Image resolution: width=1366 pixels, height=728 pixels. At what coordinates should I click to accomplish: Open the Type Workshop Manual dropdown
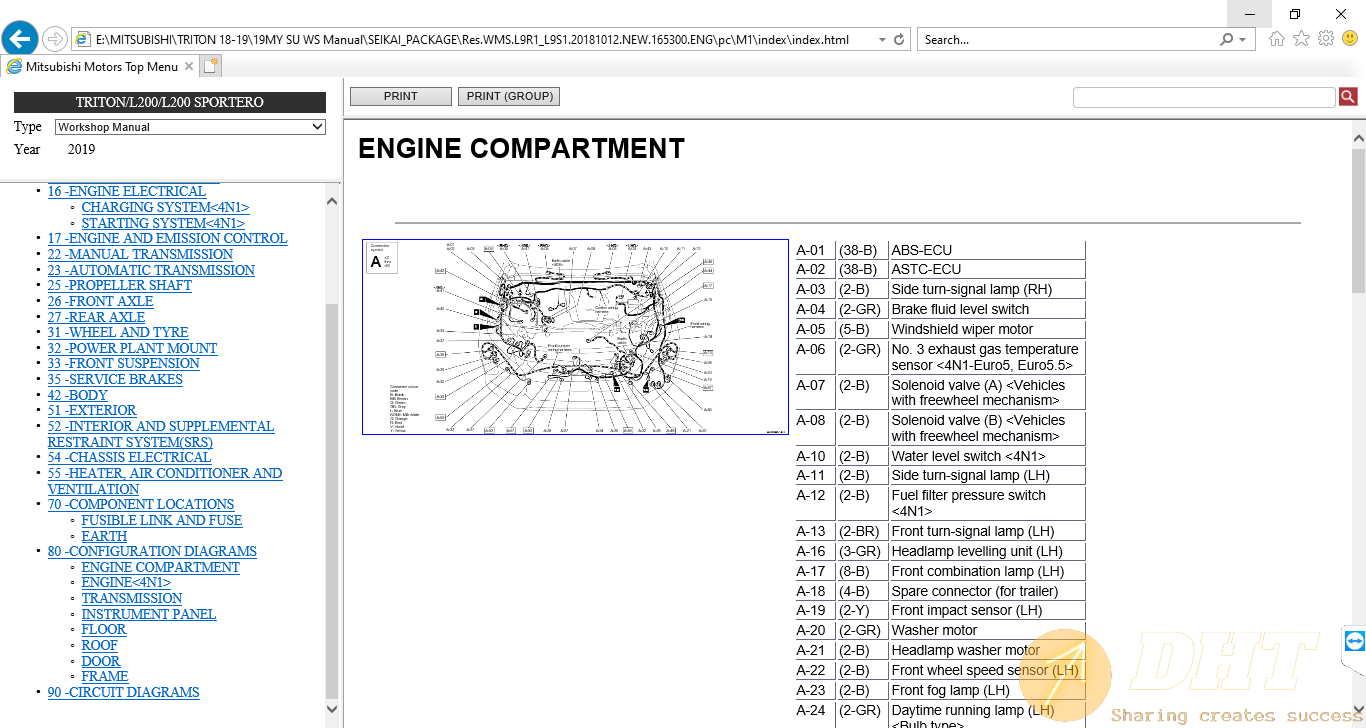pyautogui.click(x=190, y=127)
